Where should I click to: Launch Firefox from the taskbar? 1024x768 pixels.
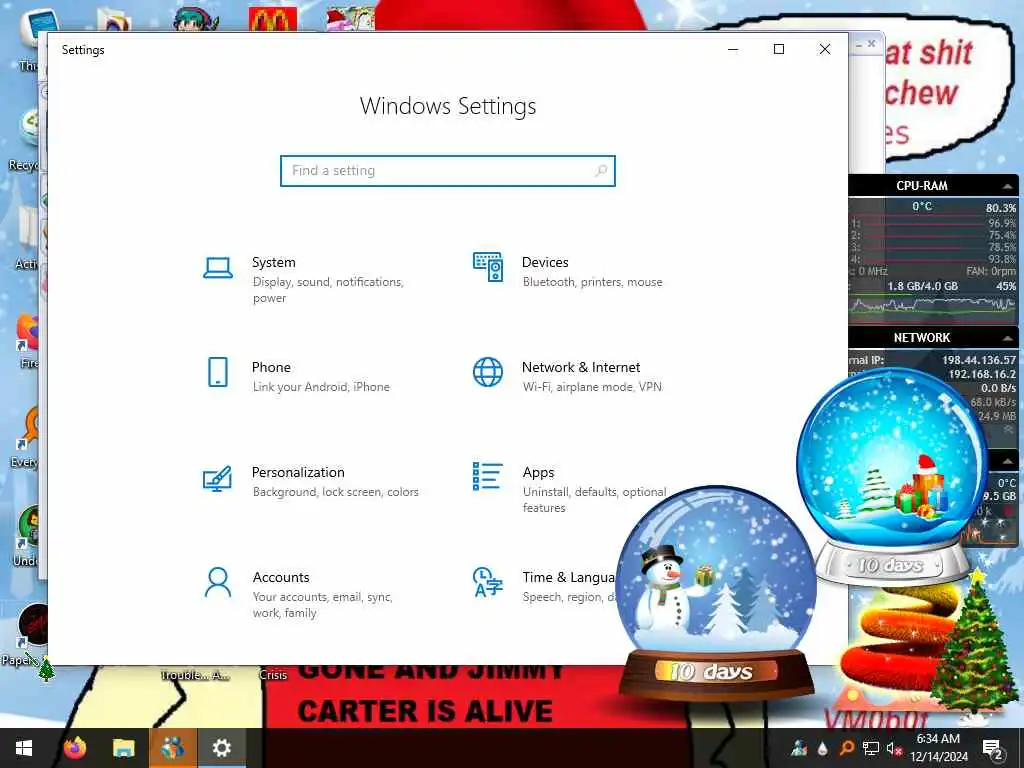click(x=74, y=748)
